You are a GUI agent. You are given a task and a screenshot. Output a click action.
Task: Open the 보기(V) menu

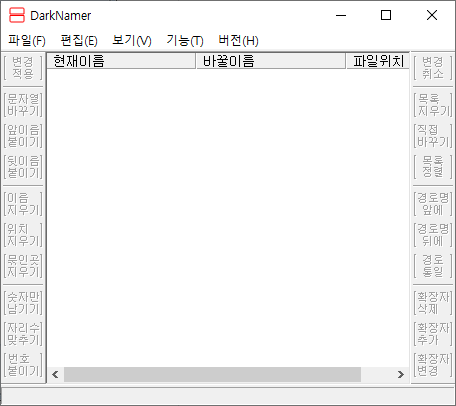tap(132, 41)
